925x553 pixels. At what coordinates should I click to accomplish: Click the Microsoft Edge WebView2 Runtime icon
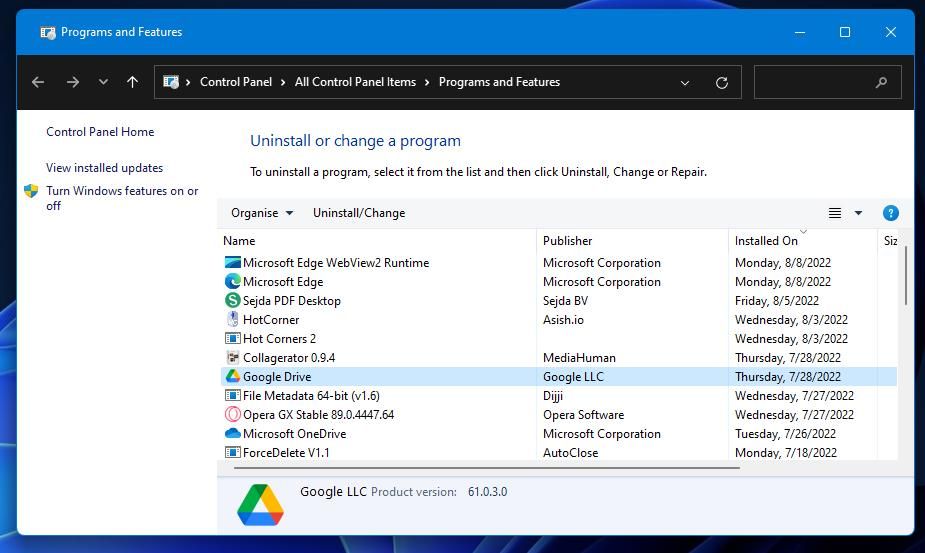pyautogui.click(x=233, y=263)
